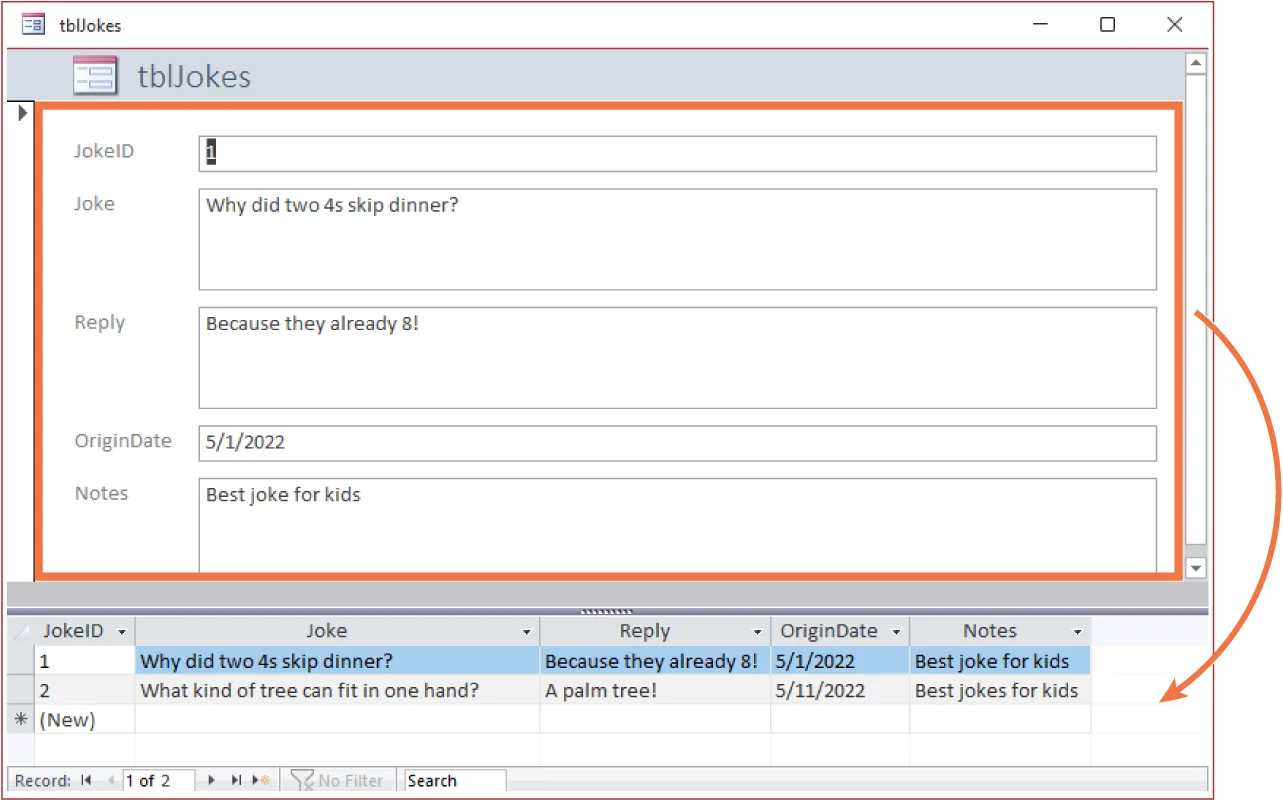Open the OriginDate column filter dropdown
The width and height of the screenshot is (1283, 800).
pyautogui.click(x=896, y=631)
